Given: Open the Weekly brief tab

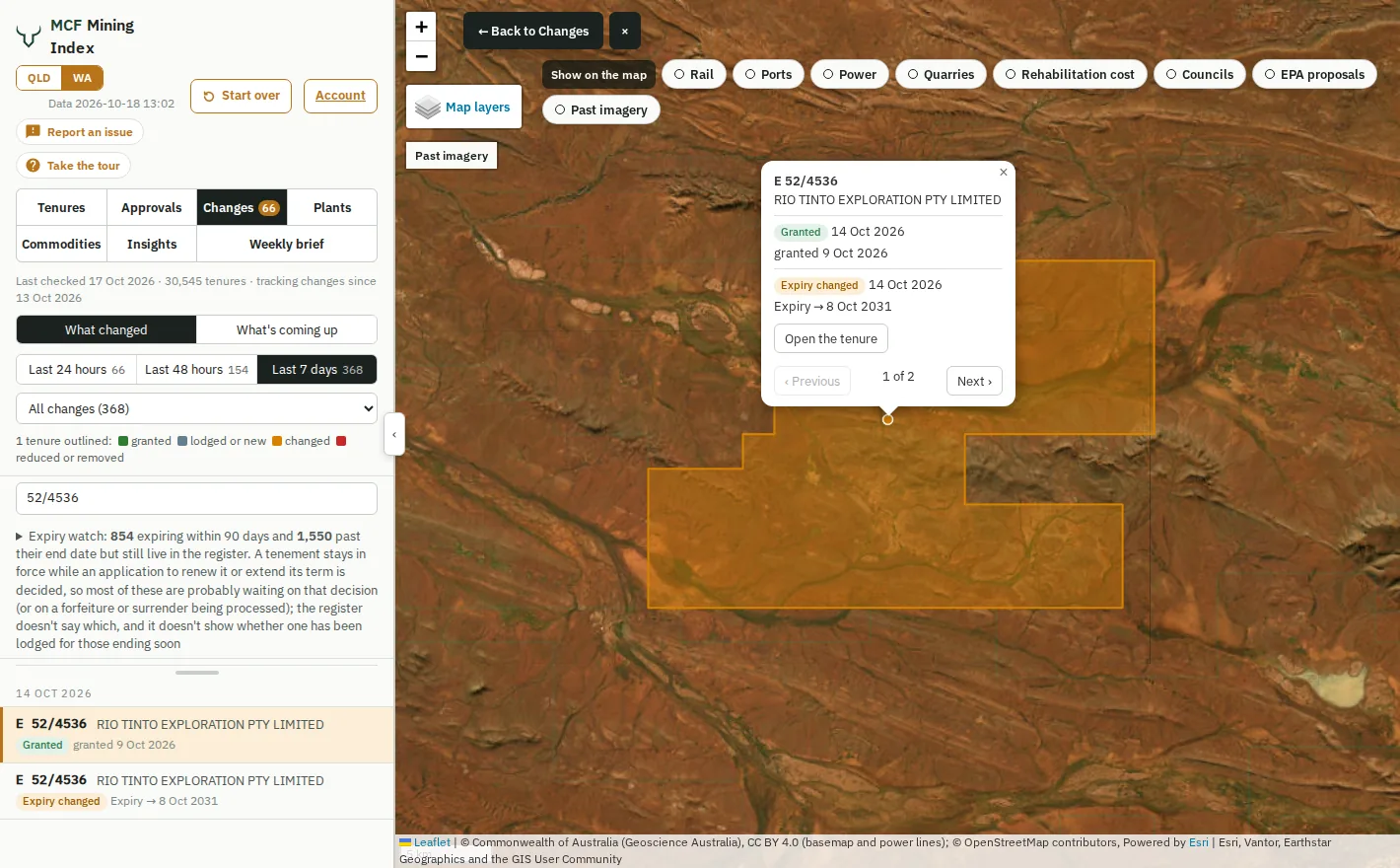Looking at the screenshot, I should coord(287,244).
